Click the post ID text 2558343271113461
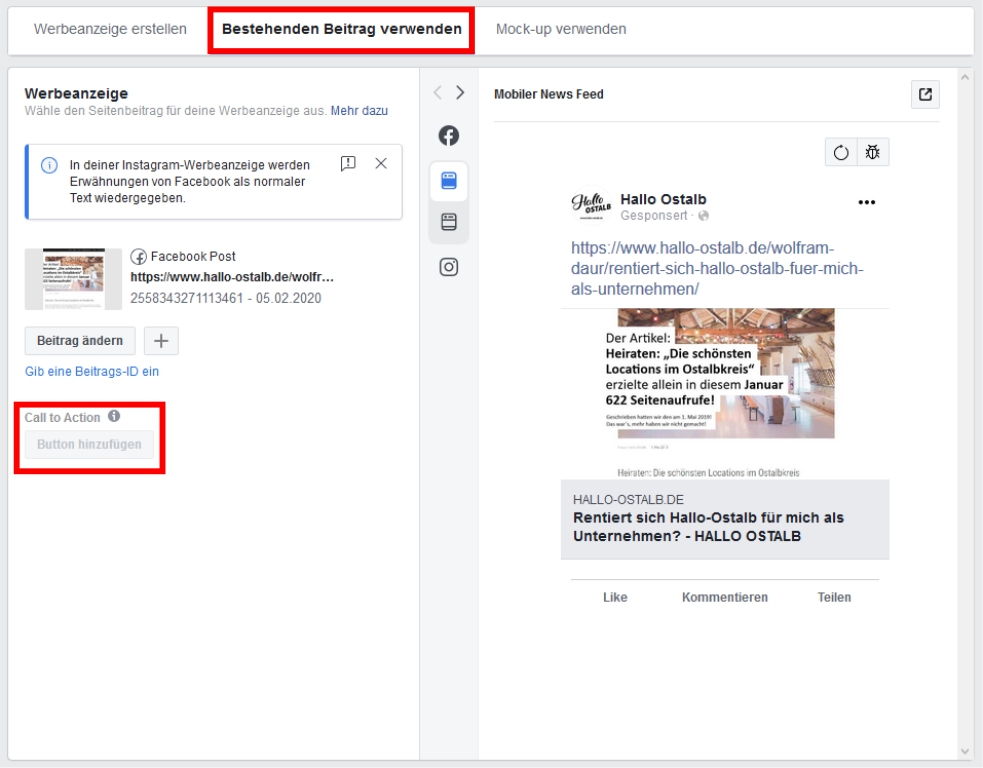 [x=186, y=298]
